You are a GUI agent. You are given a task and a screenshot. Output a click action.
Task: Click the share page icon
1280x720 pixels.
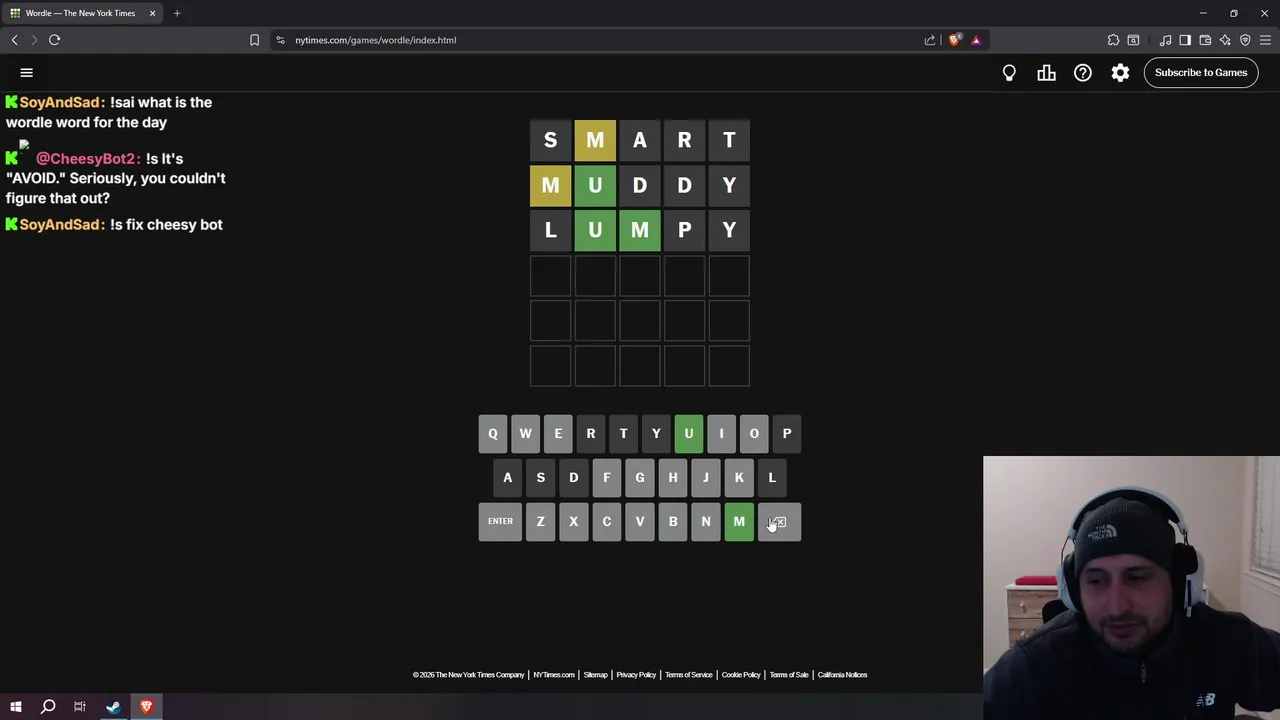pyautogui.click(x=930, y=40)
